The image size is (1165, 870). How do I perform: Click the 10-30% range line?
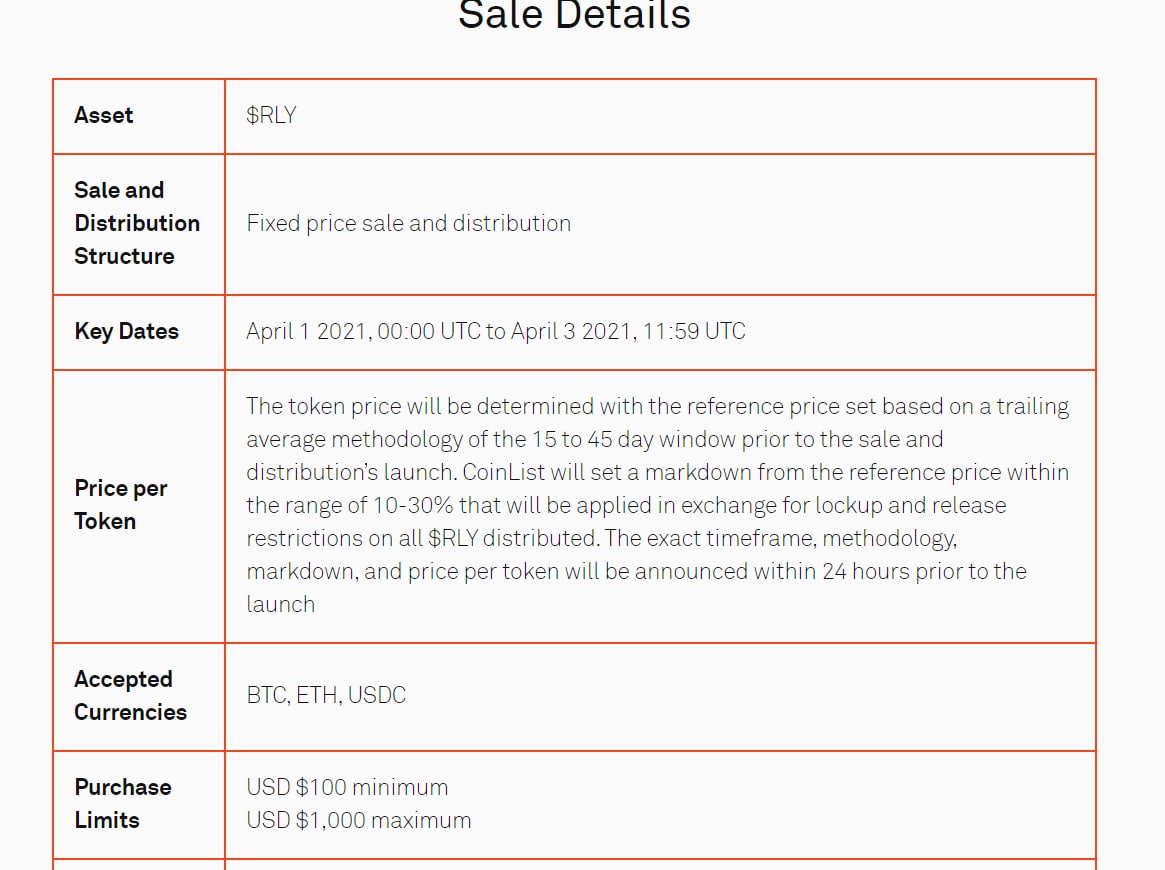tap(626, 505)
